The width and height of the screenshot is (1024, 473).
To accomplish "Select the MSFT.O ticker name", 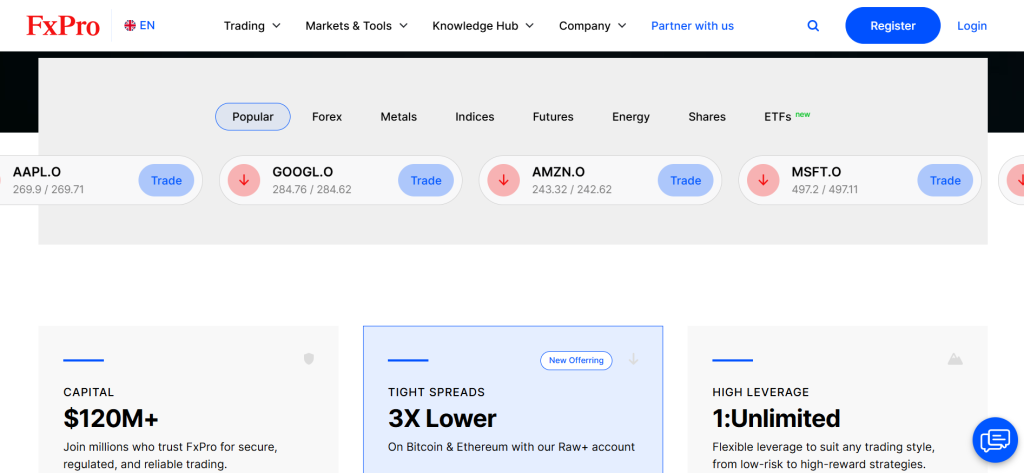I will [x=816, y=172].
